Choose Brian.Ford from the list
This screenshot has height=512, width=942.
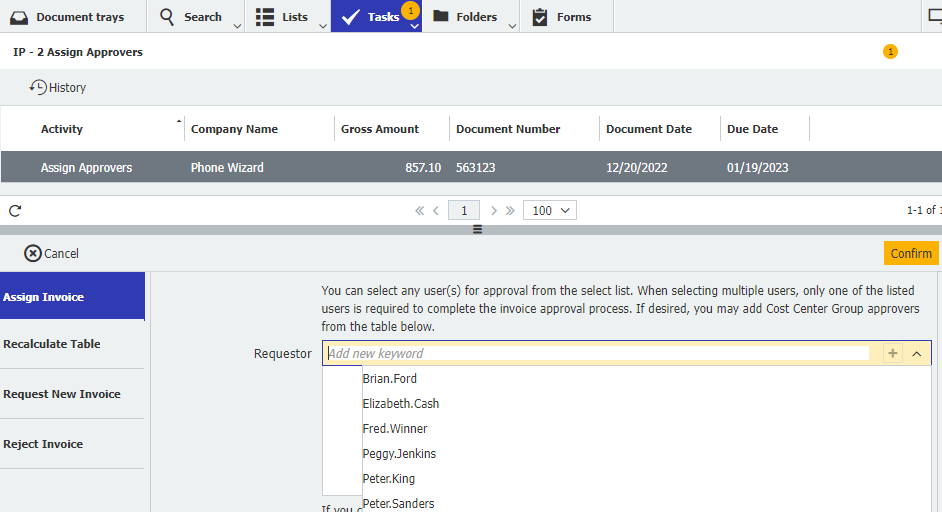pos(390,379)
